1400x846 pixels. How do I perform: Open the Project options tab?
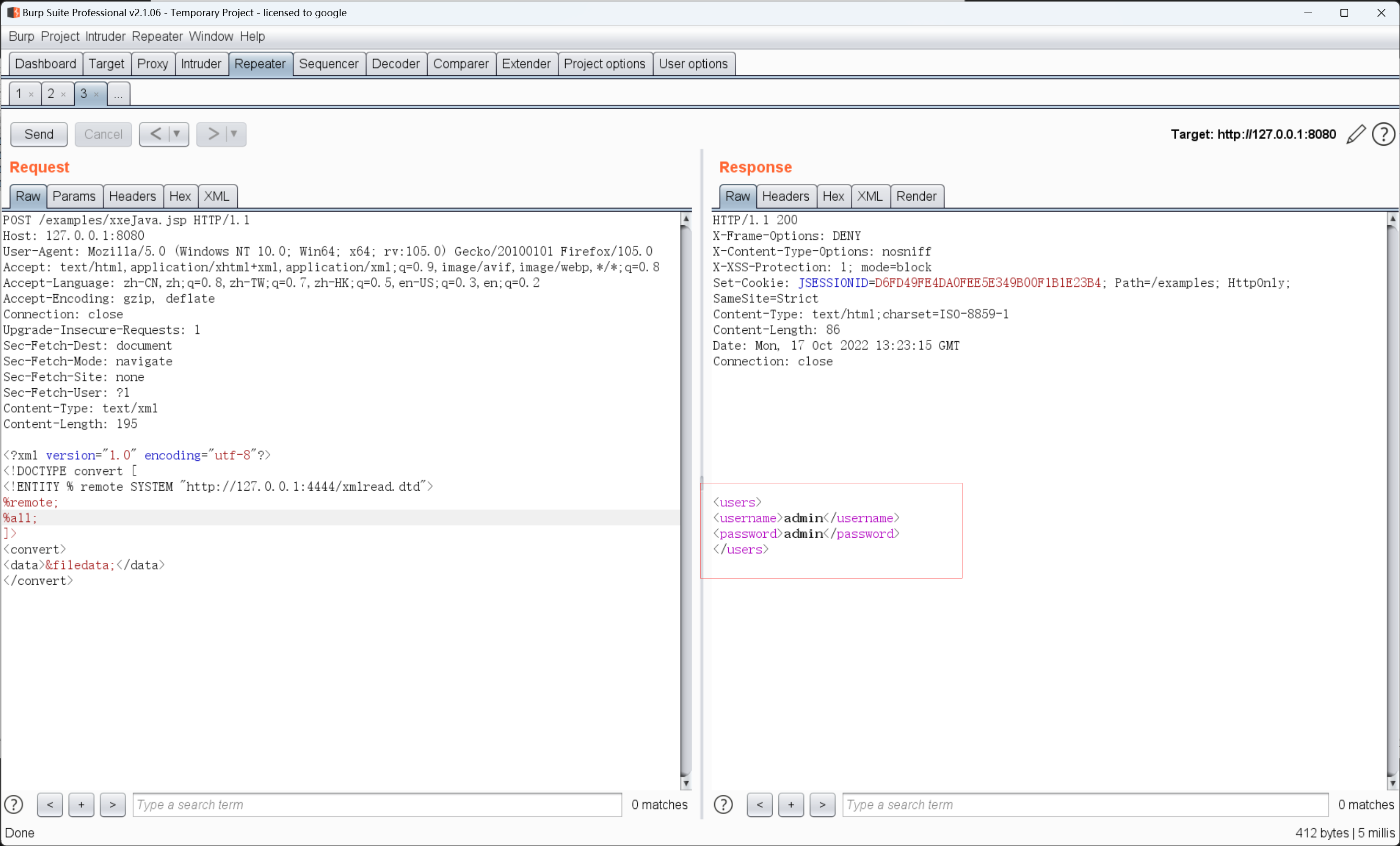click(x=604, y=64)
